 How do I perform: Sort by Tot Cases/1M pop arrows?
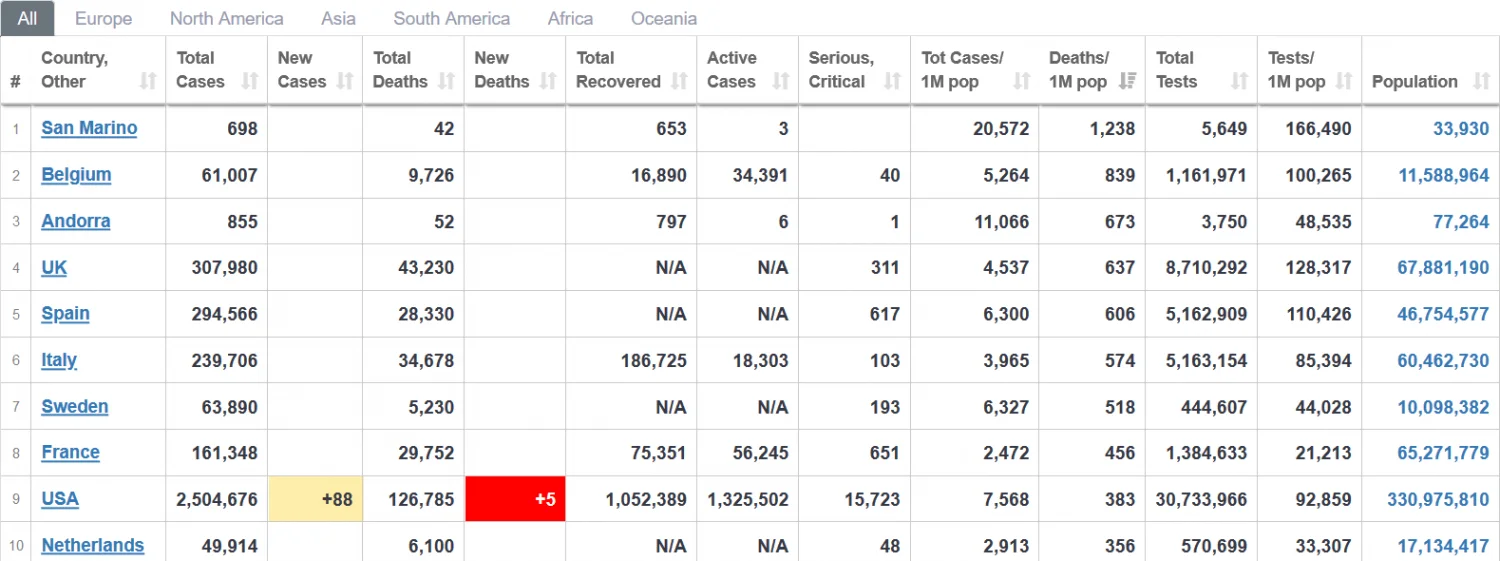(x=1021, y=82)
